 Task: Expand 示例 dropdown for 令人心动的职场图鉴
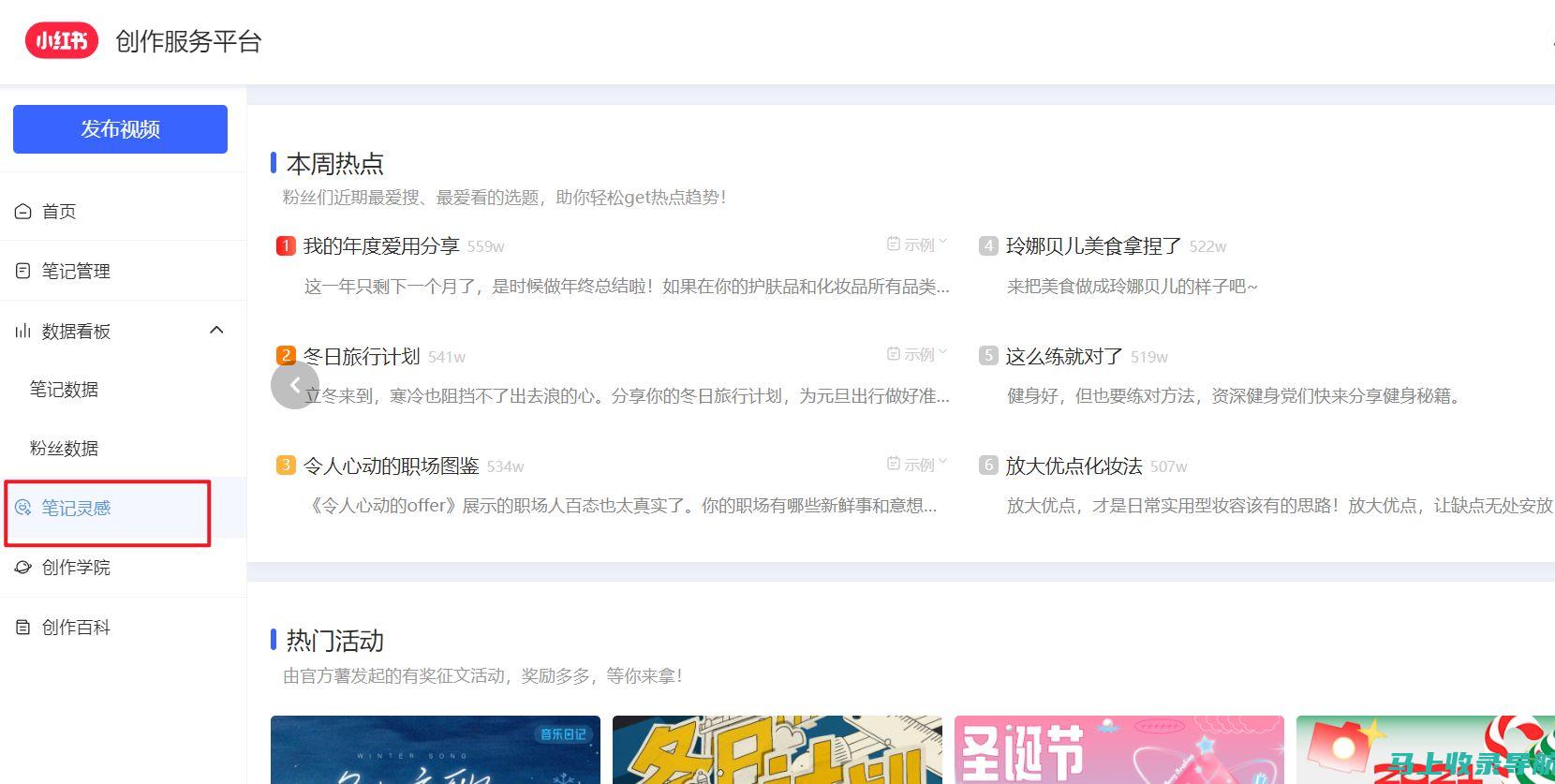tap(917, 465)
